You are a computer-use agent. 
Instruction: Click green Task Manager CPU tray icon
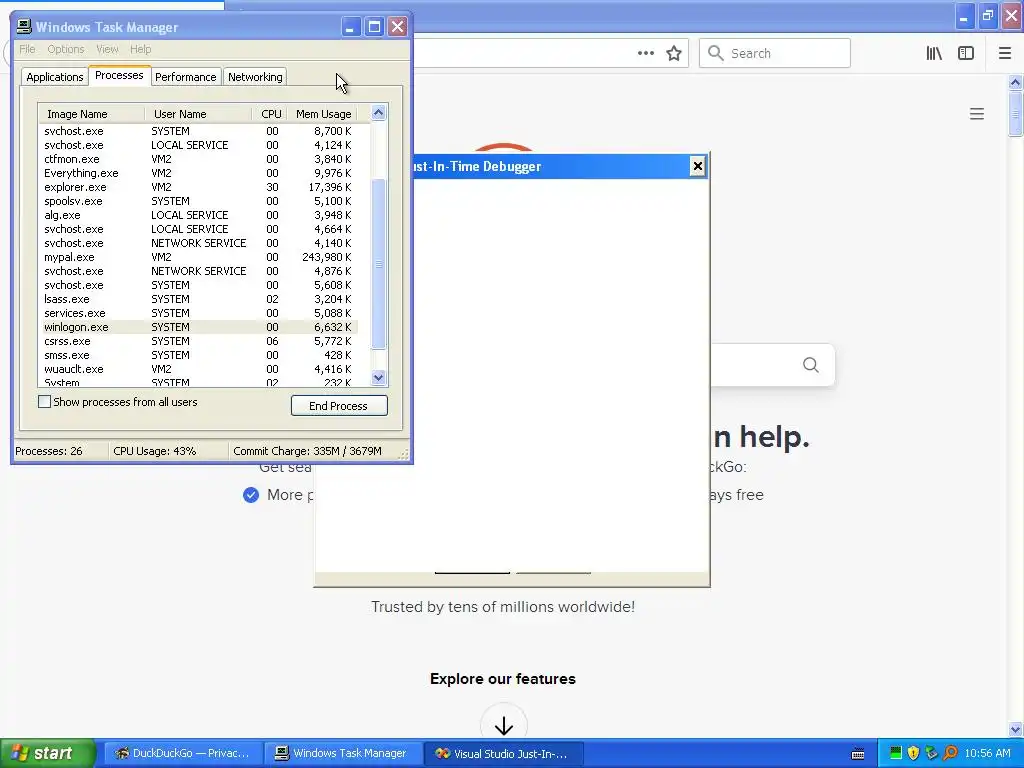[x=896, y=753]
